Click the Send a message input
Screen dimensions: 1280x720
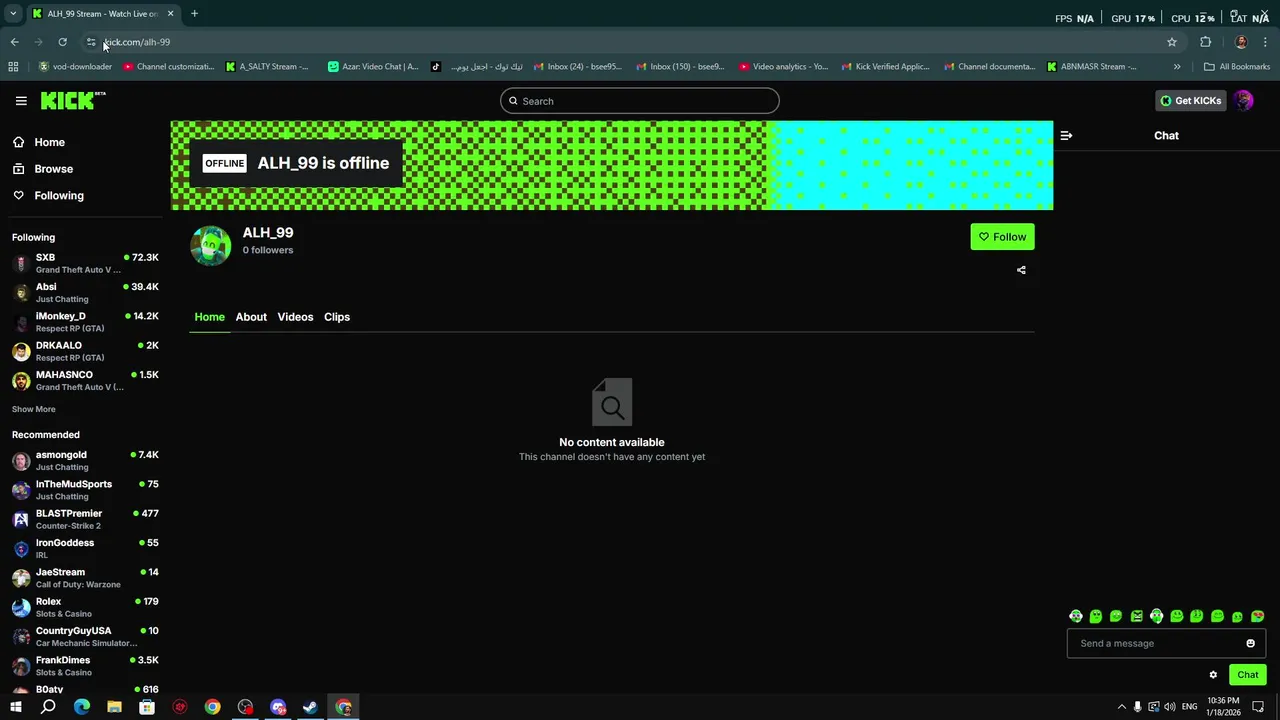pyautogui.click(x=1166, y=643)
